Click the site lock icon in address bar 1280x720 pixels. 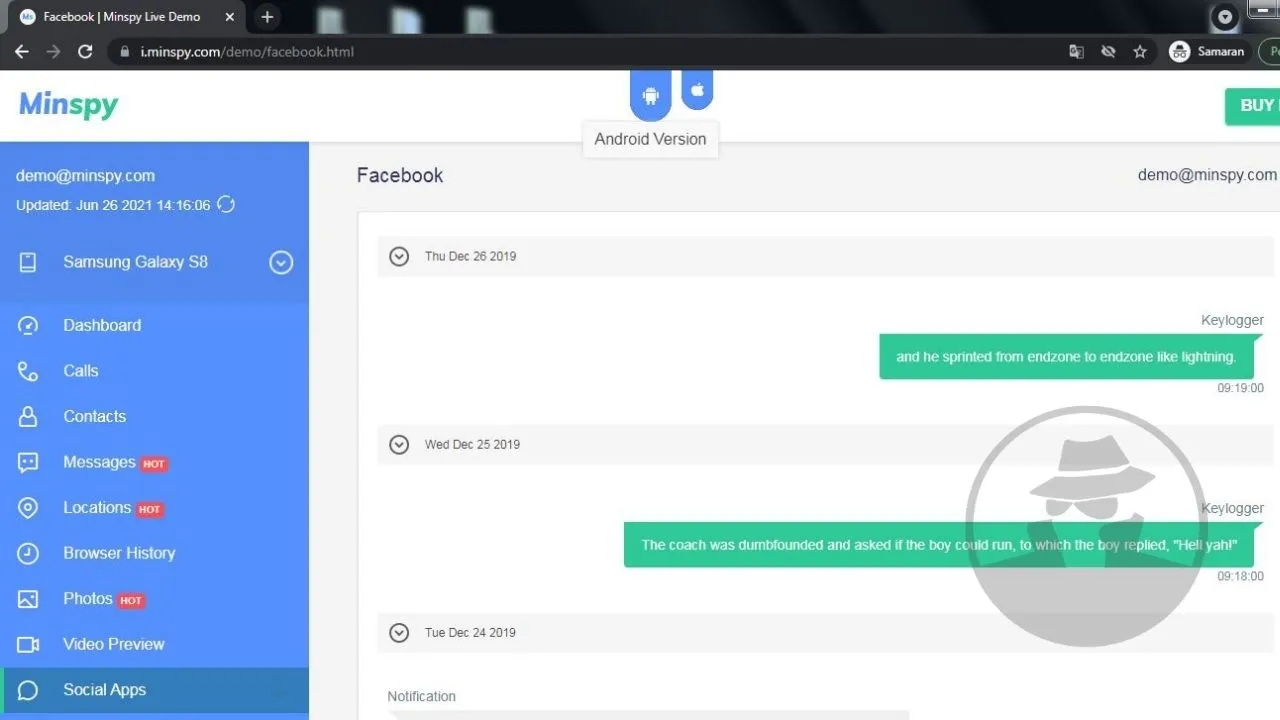(x=125, y=52)
